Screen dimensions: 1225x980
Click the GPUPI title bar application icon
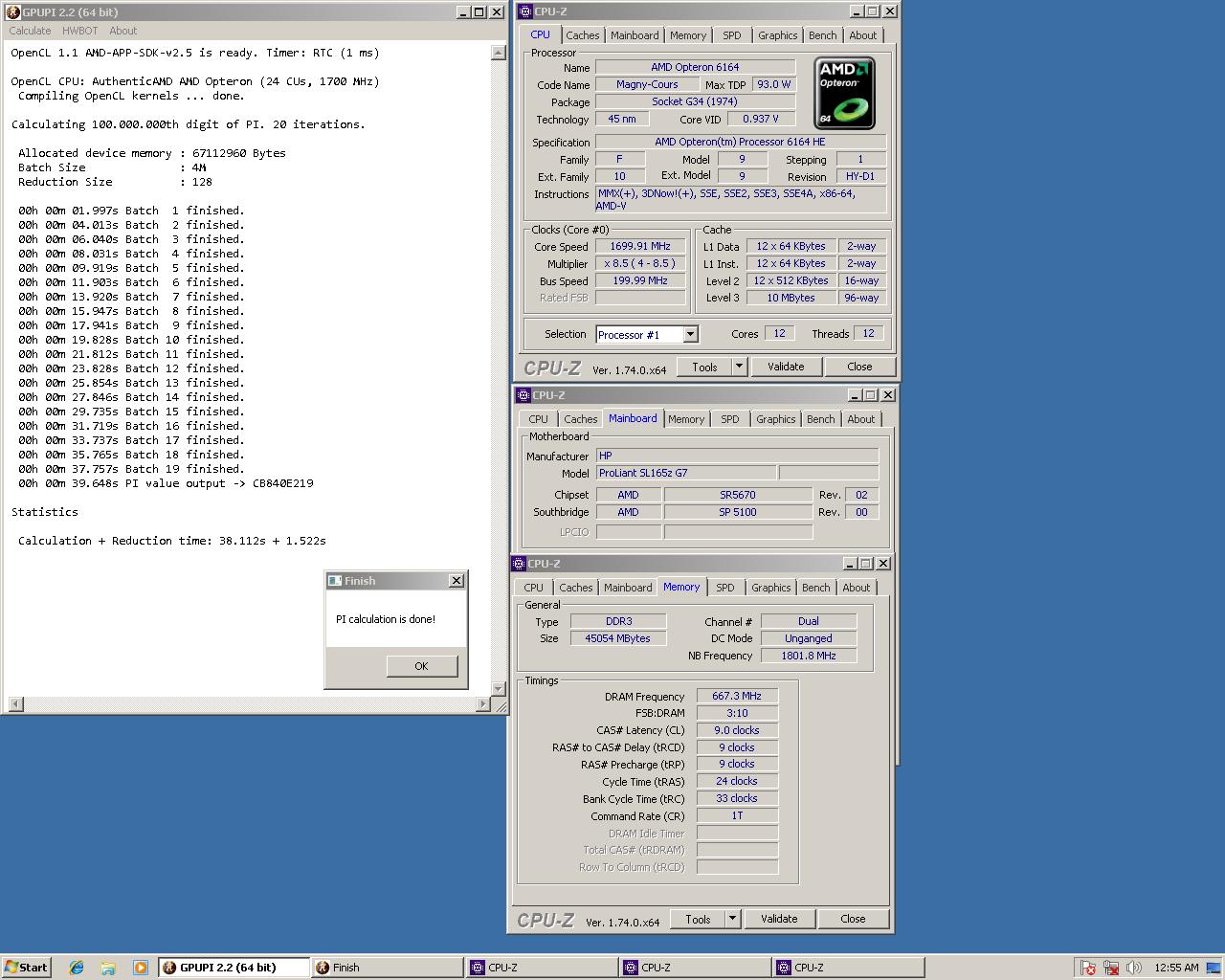point(13,12)
